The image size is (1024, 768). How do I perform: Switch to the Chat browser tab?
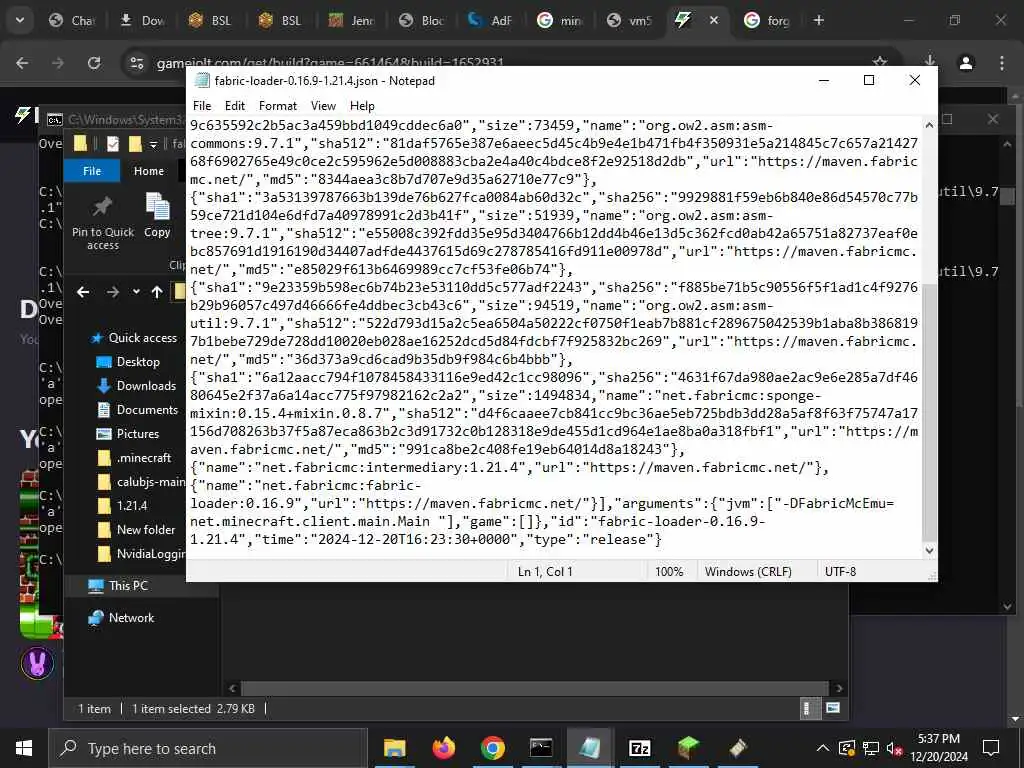click(x=72, y=21)
